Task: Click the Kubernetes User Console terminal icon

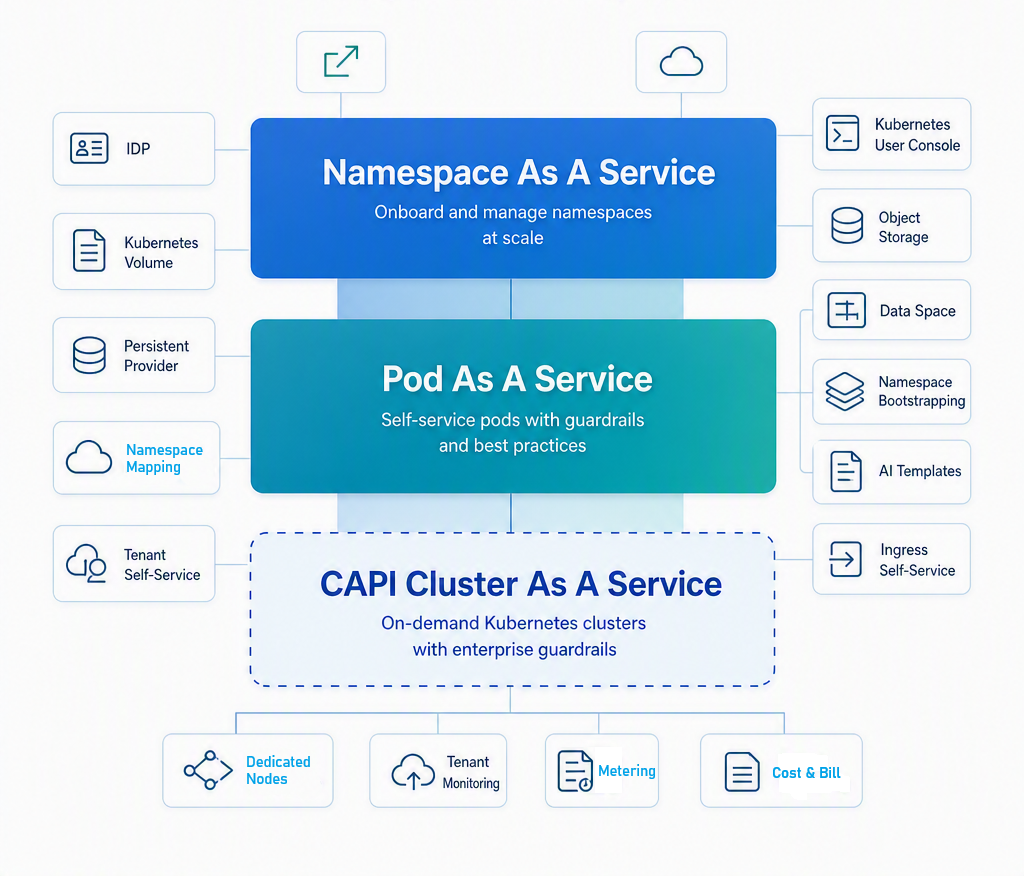Action: (x=842, y=133)
